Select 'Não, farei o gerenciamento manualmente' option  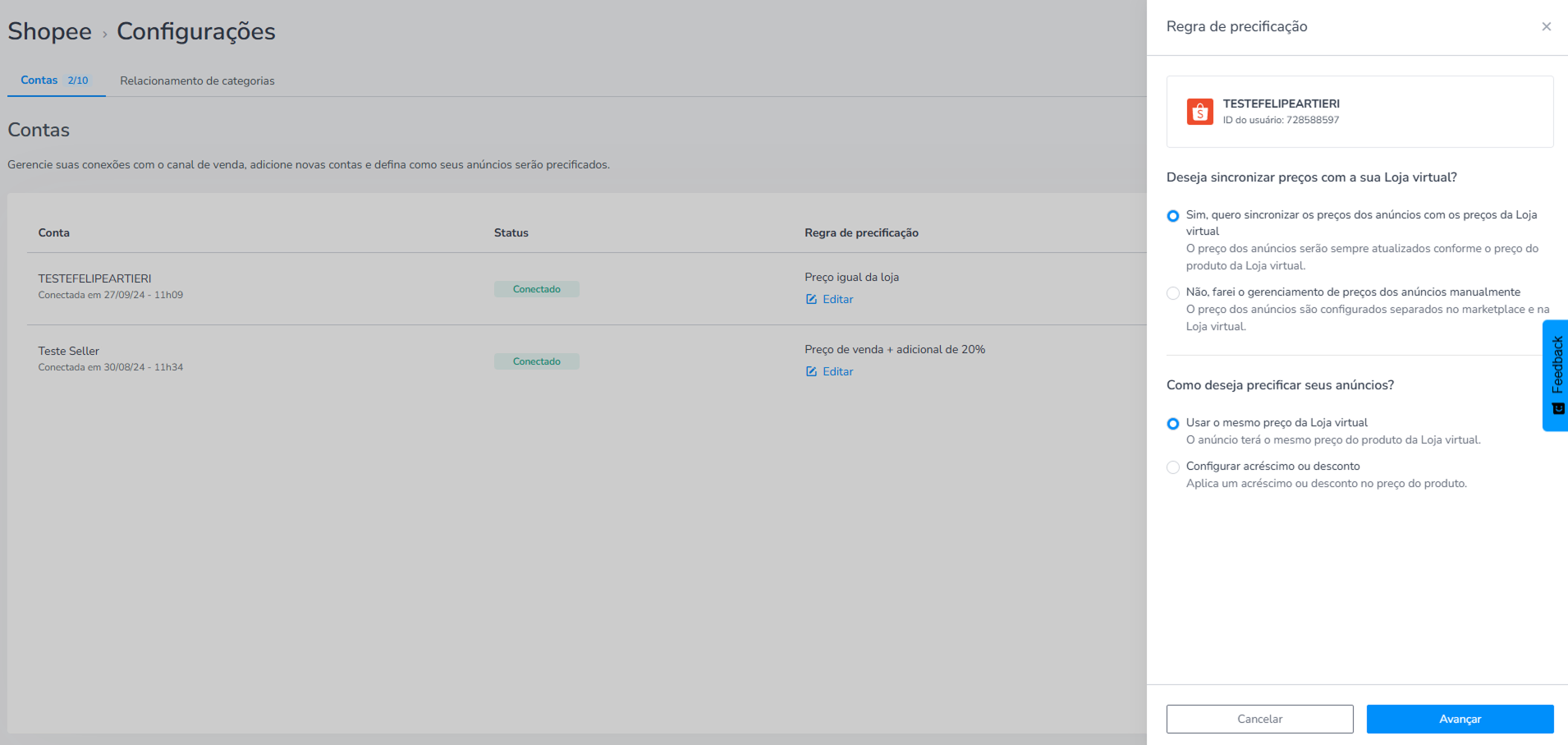coord(1173,293)
